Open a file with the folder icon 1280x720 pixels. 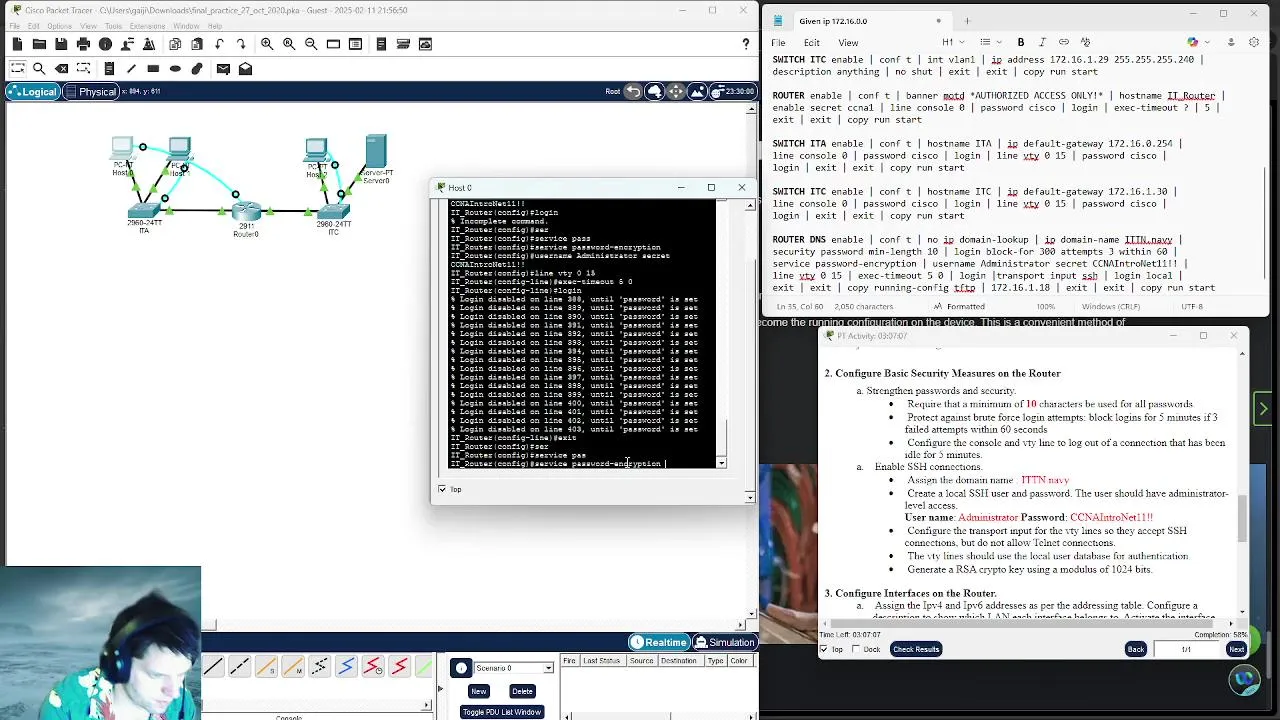pos(39,44)
